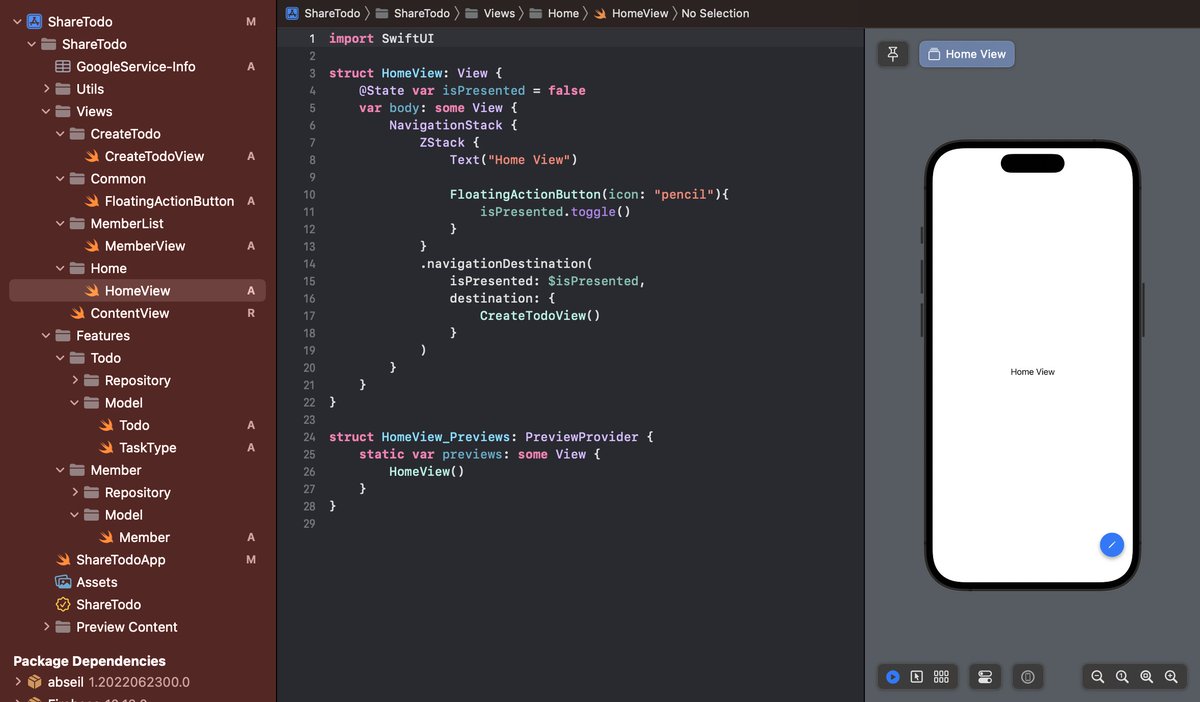The width and height of the screenshot is (1200, 702).
Task: Open ShareTodoApp swift file
Action: [121, 560]
